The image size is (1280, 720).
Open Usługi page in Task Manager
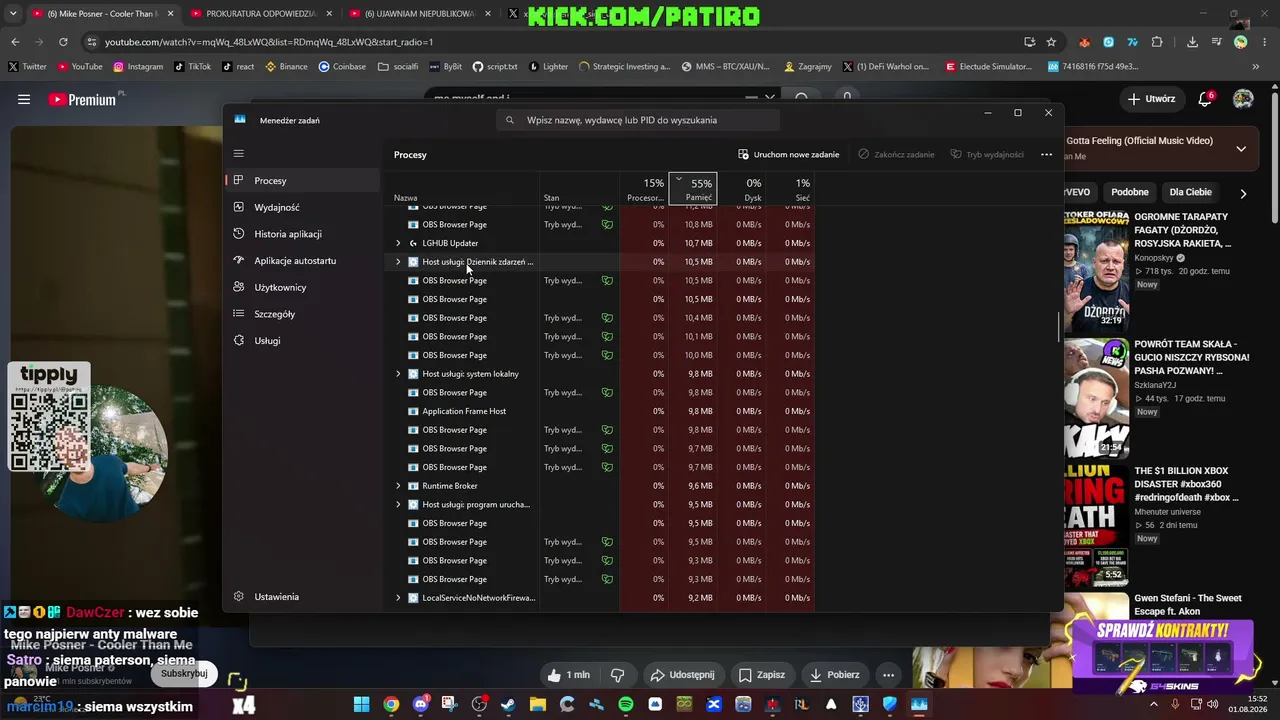coord(302,341)
